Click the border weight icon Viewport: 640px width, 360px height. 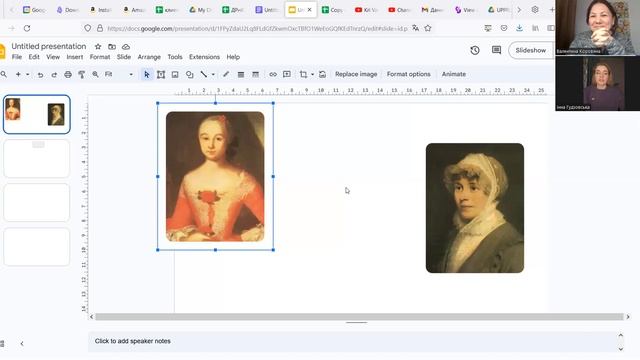(x=241, y=74)
